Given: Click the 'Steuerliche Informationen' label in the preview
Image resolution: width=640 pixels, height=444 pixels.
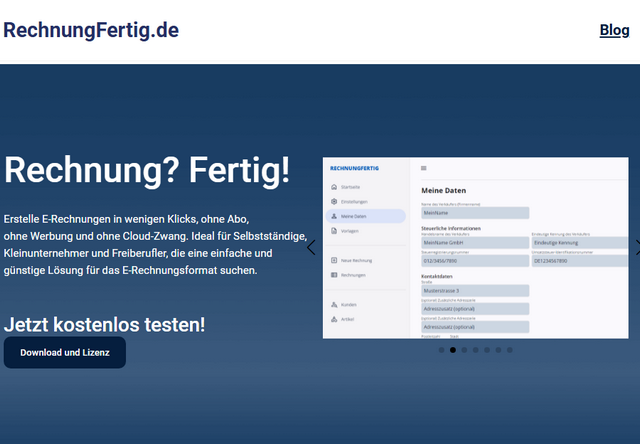Looking at the screenshot, I should click(x=451, y=229).
